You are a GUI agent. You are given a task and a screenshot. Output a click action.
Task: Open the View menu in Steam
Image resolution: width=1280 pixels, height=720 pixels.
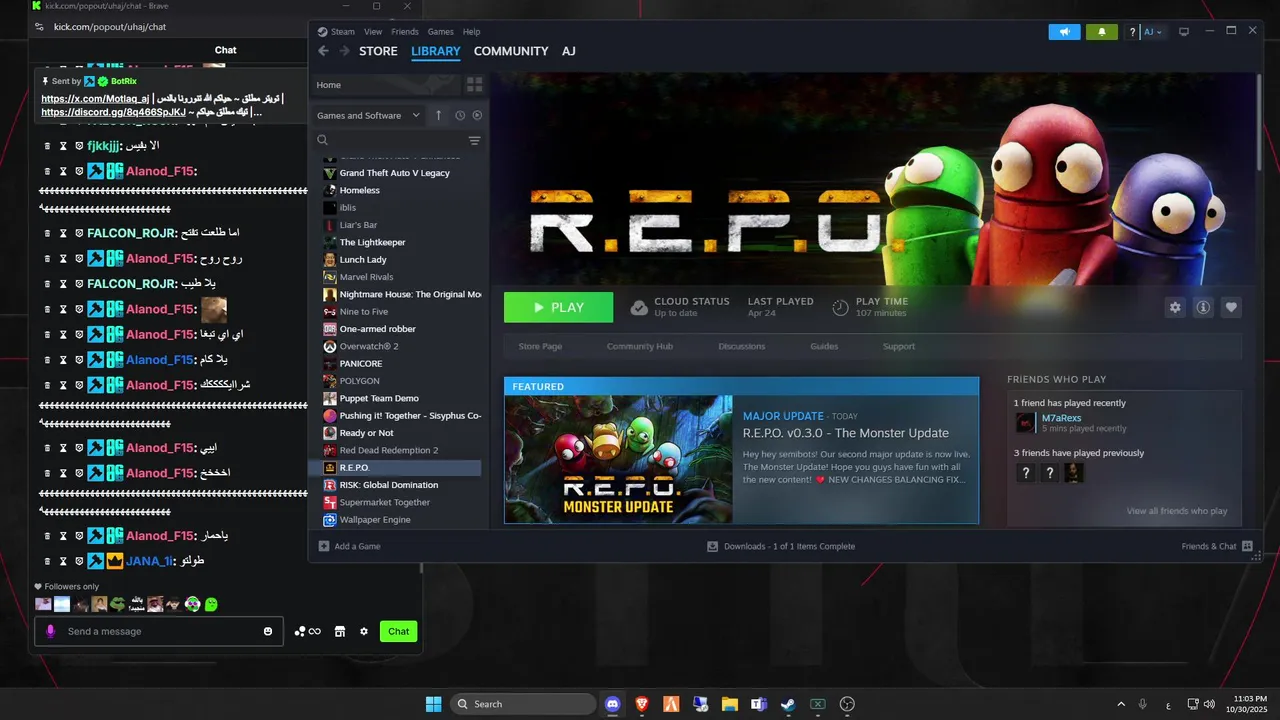373,32
